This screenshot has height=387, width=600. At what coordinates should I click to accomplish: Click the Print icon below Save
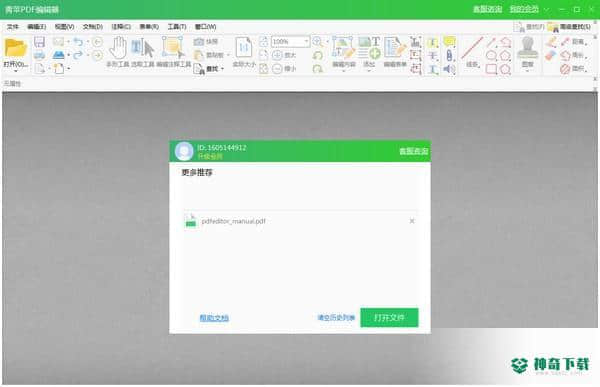pyautogui.click(x=39, y=55)
